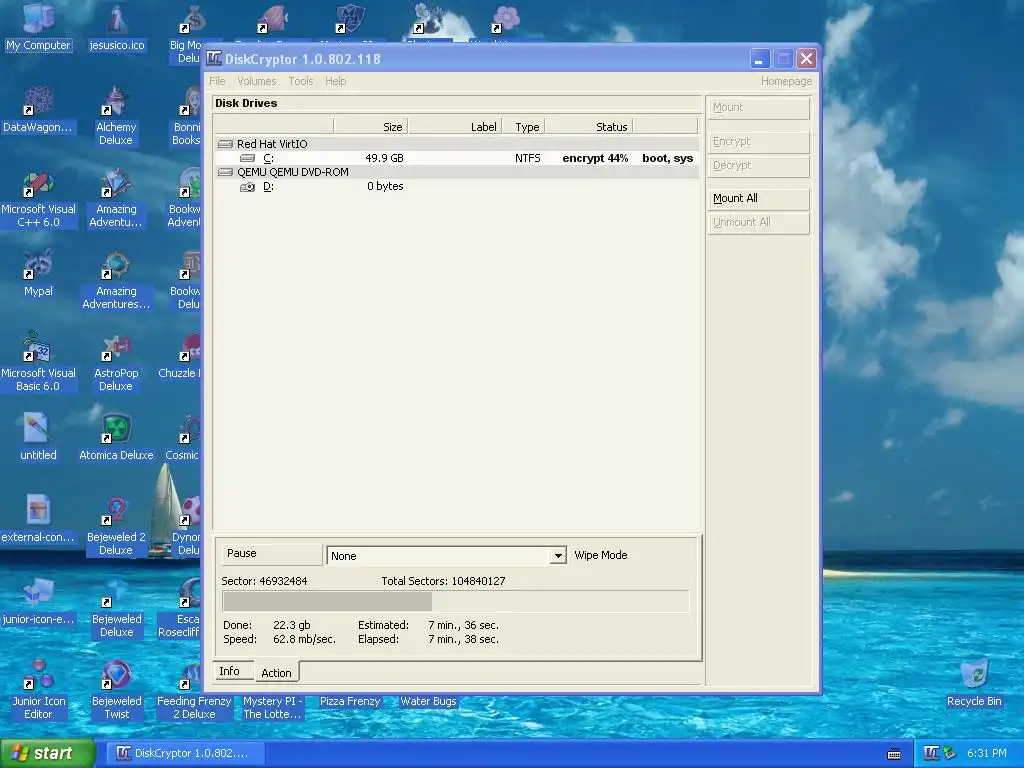
Task: Select Microsoft Visual Basic 6.0 shortcut
Action: point(38,362)
